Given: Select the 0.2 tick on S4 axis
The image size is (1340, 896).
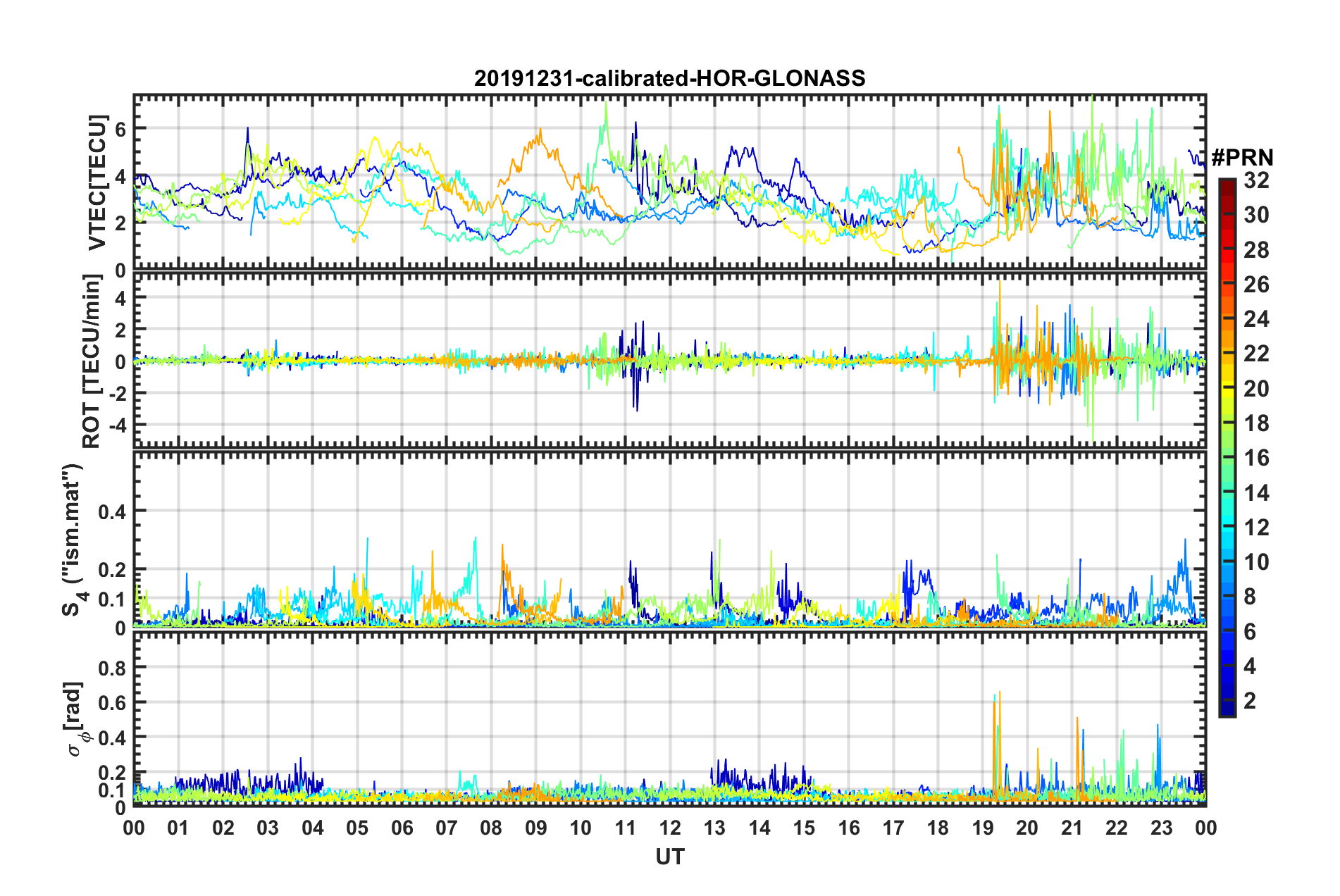Looking at the screenshot, I should tap(113, 569).
